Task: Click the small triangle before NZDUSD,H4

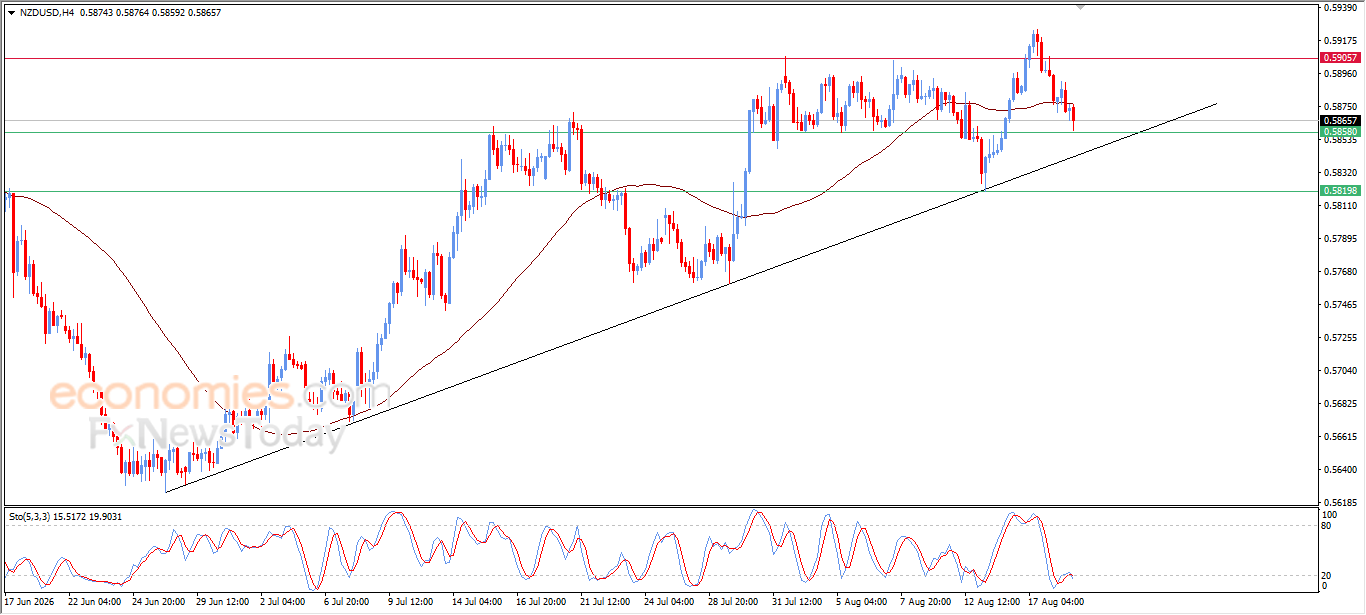Action: click(11, 12)
